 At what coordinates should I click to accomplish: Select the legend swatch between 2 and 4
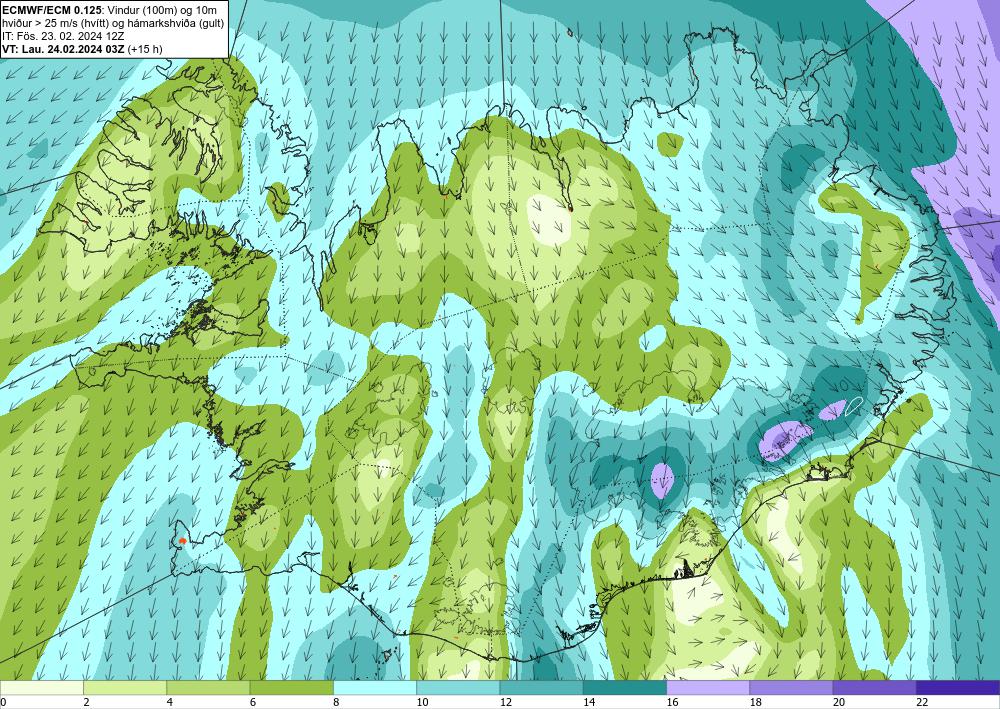click(124, 687)
